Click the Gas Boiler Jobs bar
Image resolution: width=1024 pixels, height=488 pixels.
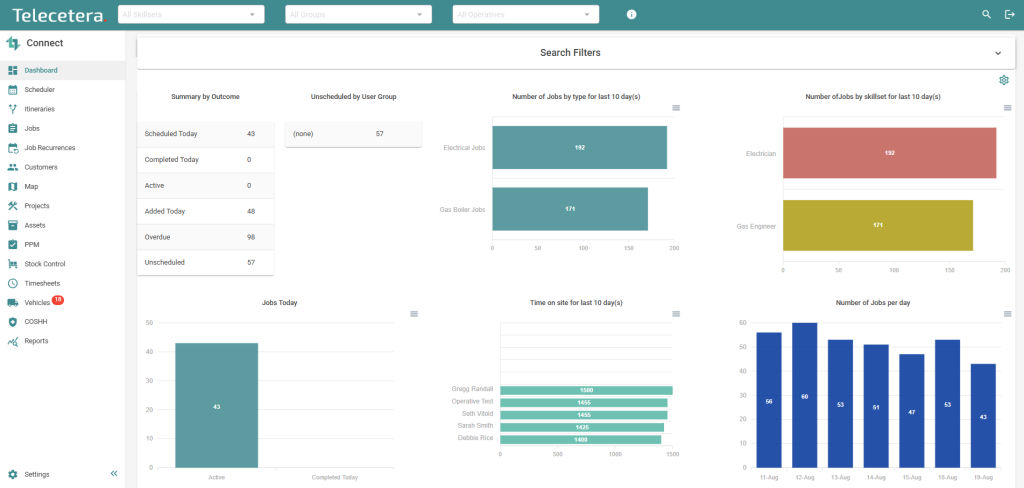[x=570, y=209]
